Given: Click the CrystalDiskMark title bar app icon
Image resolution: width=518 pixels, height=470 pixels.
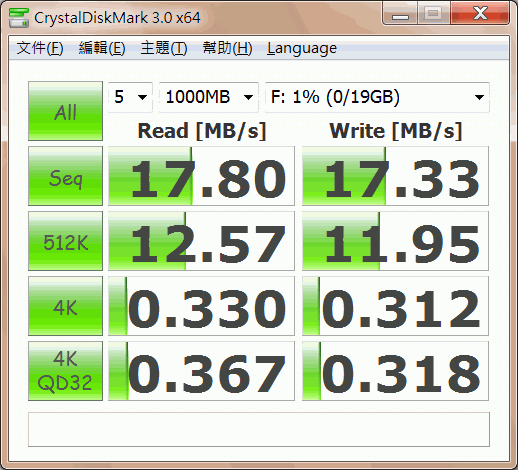Looking at the screenshot, I should [x=18, y=17].
